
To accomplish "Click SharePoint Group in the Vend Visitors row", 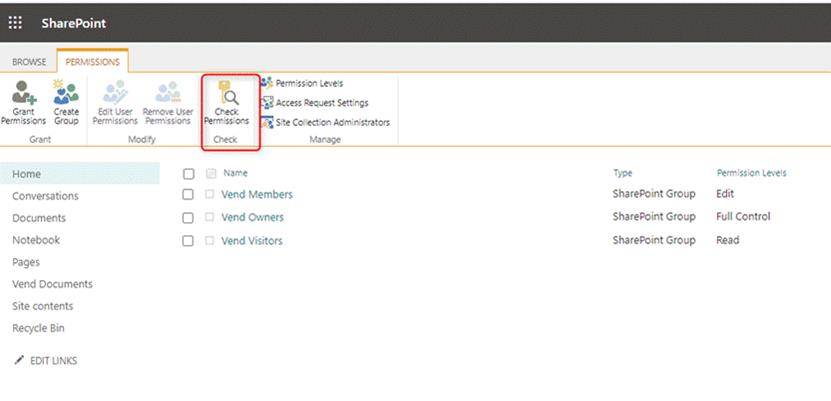I will [x=654, y=240].
